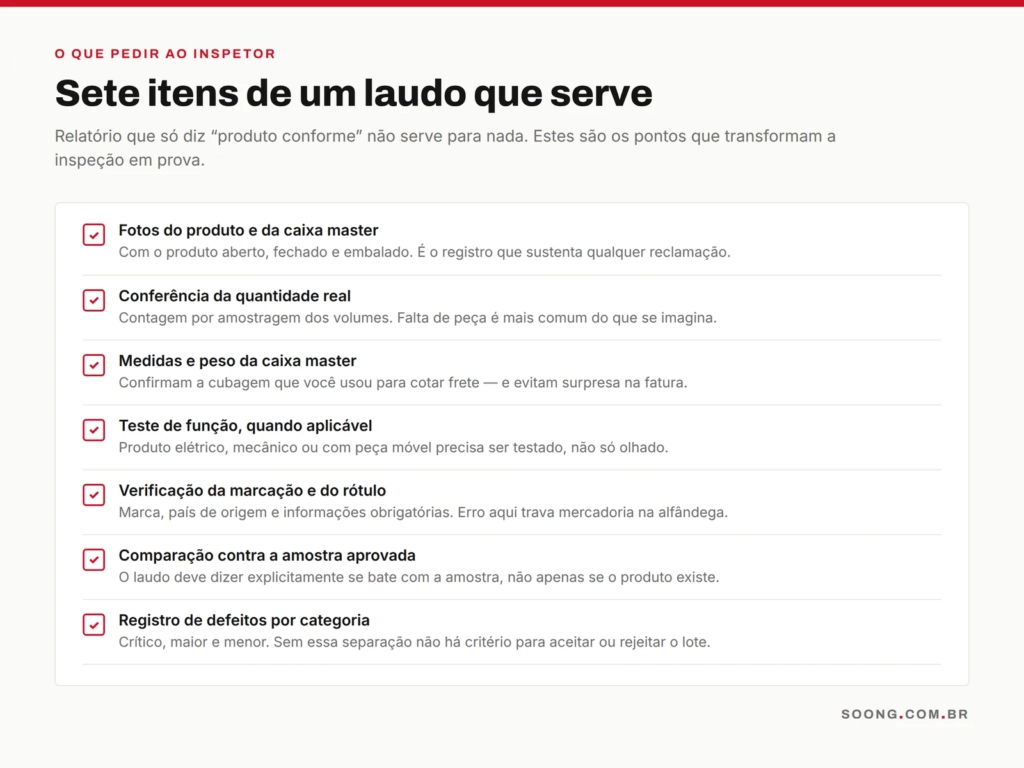Click the title 'Teste de função, quando aplicável'
The width and height of the screenshot is (1024, 768).
245,426
